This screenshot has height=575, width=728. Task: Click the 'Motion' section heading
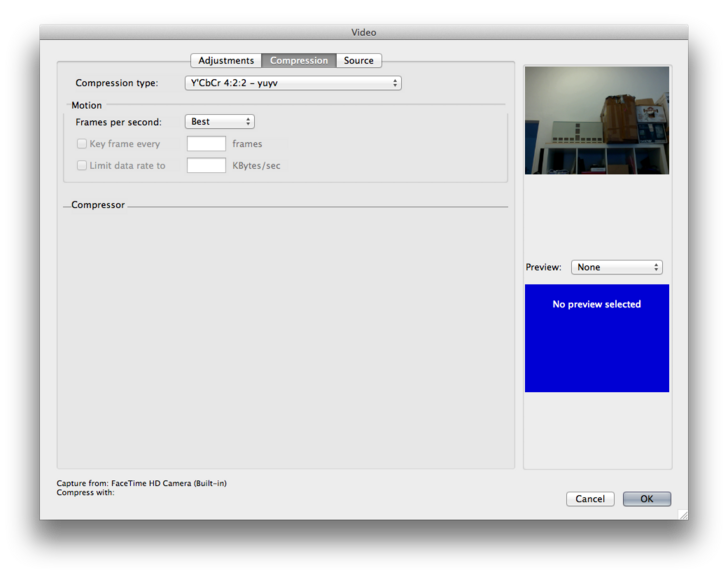86,105
